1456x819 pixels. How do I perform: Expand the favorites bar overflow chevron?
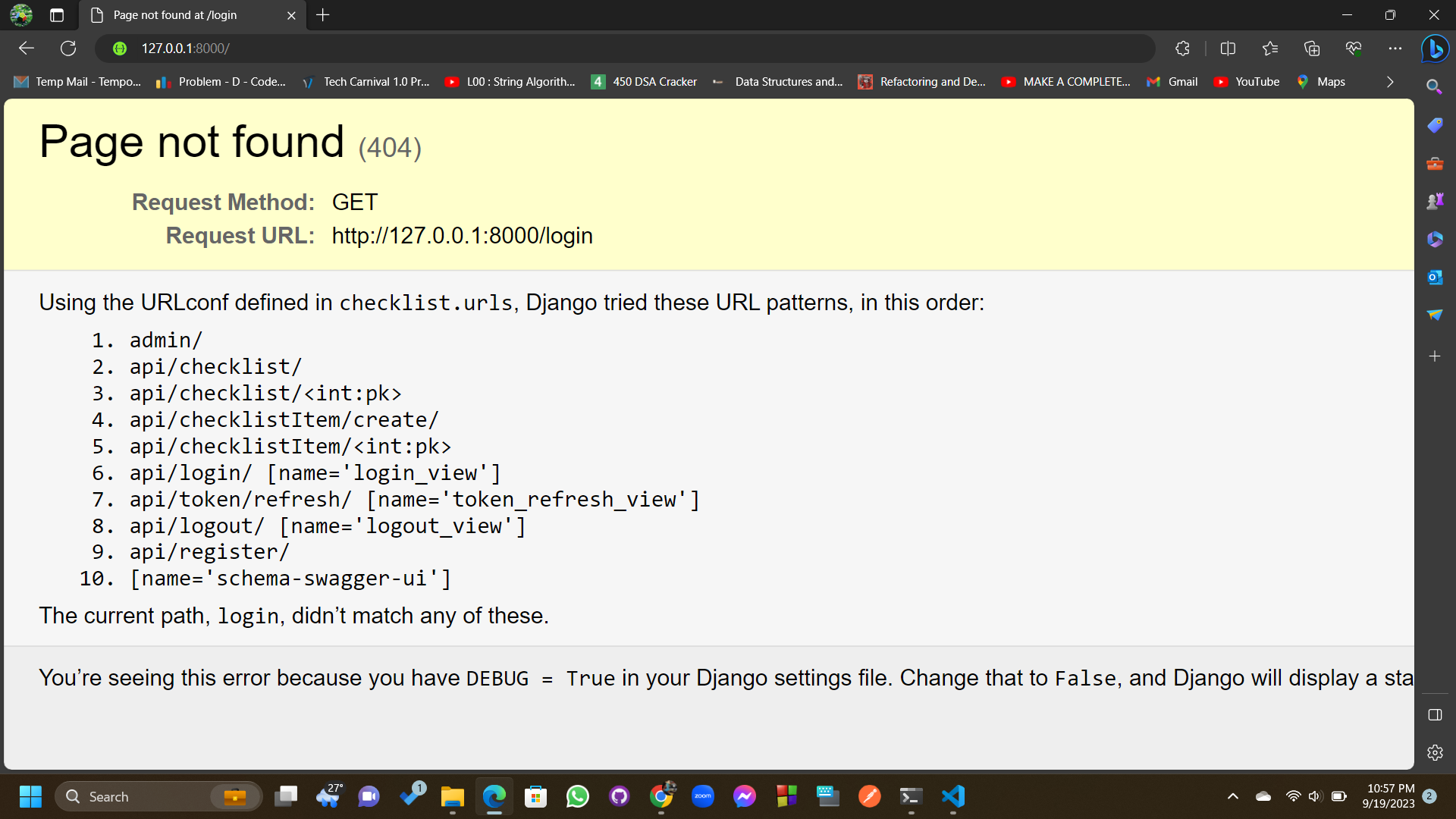(x=1390, y=82)
